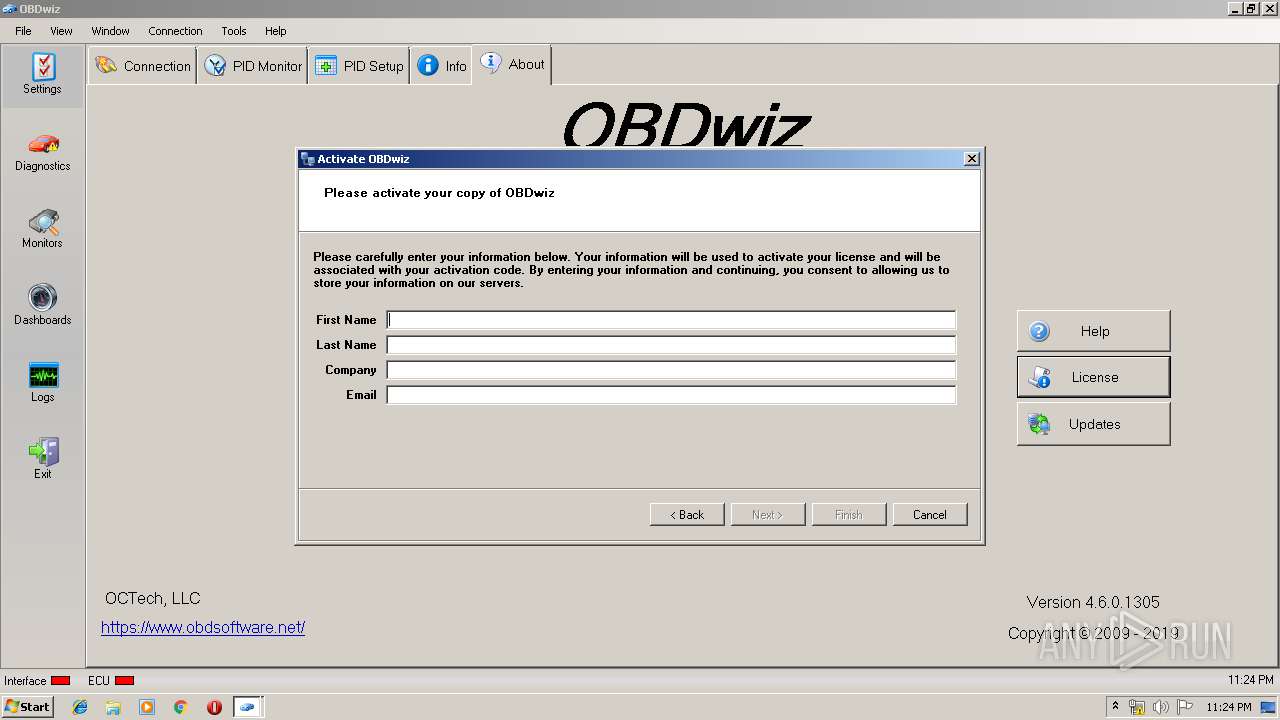
Task: Click the Action Center flag tray icon
Action: 1185,707
